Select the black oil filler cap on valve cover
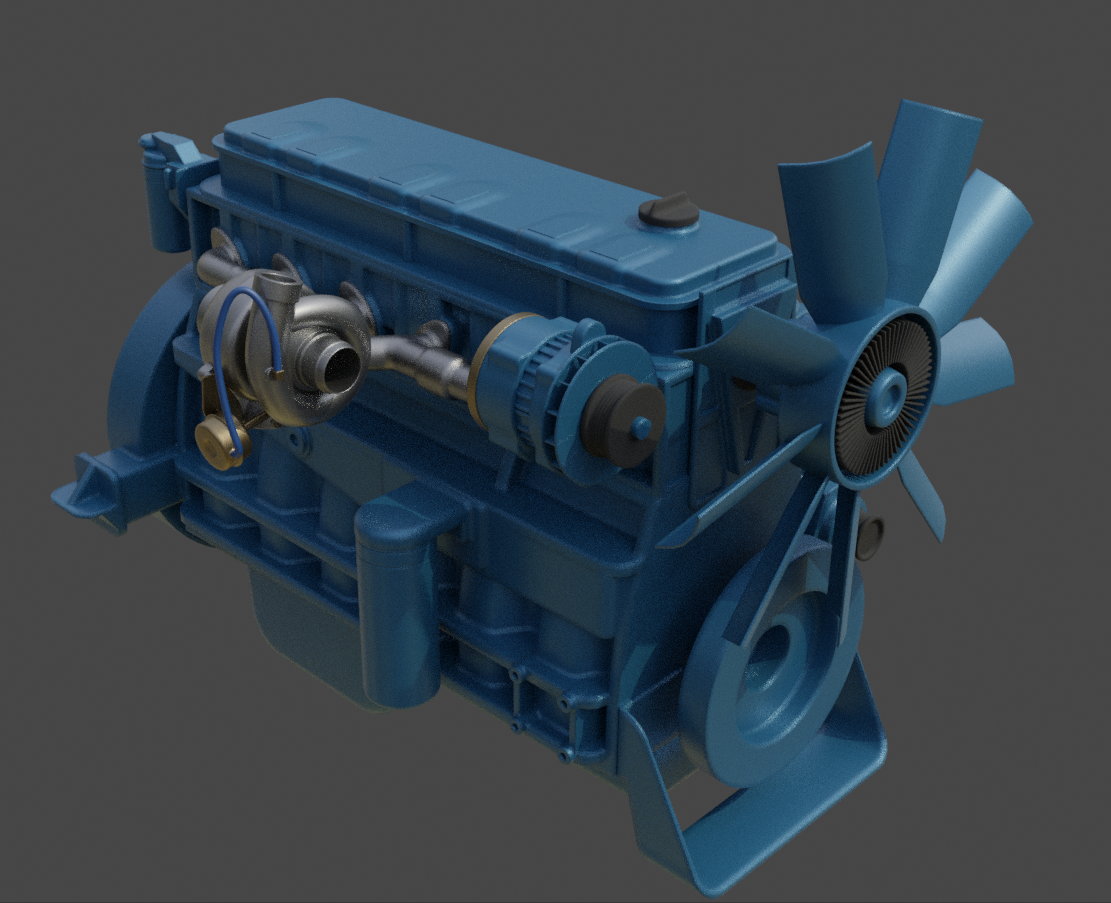The image size is (1111, 903). tap(667, 211)
